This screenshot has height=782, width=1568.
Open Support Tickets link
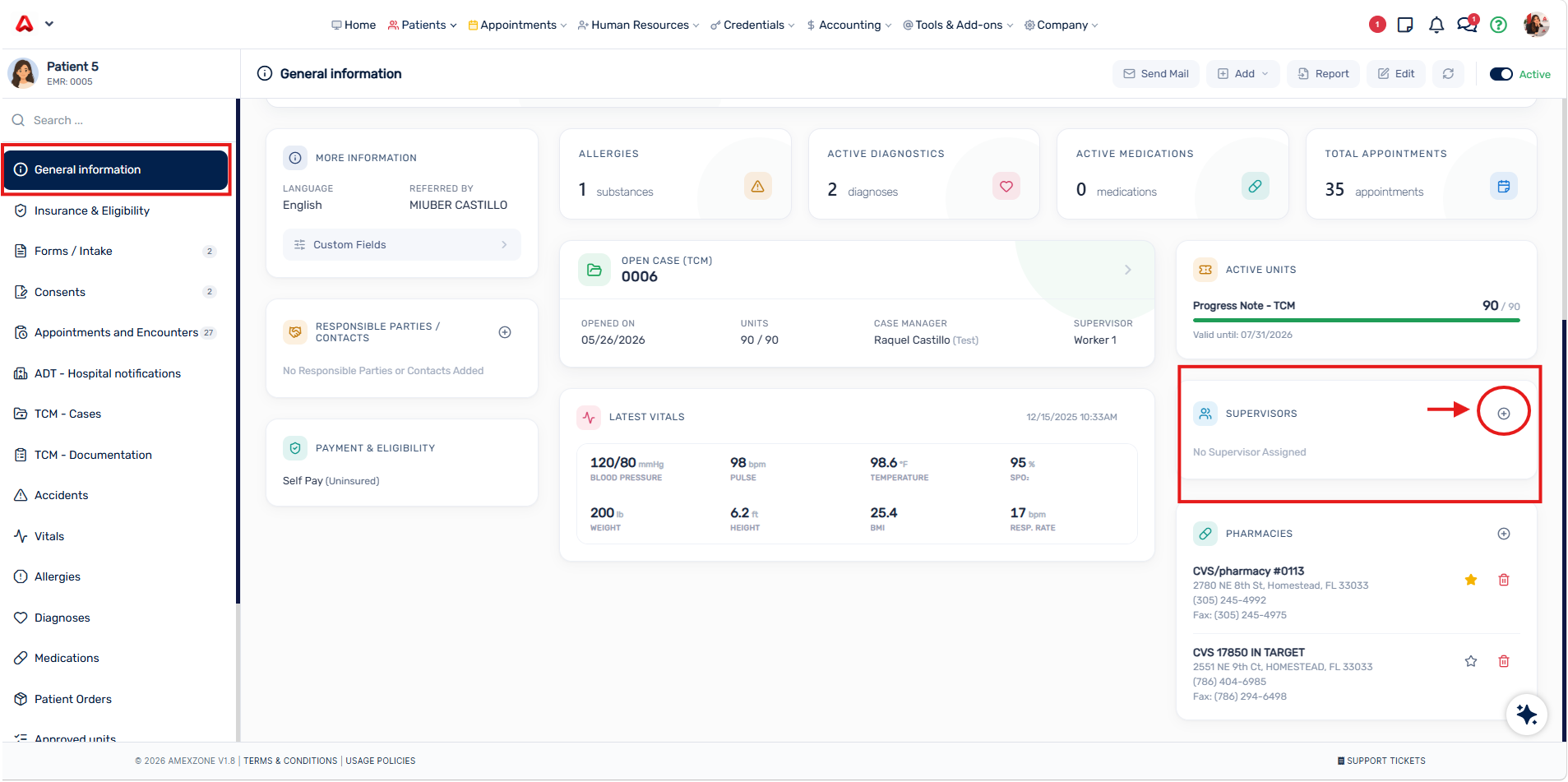point(1381,761)
